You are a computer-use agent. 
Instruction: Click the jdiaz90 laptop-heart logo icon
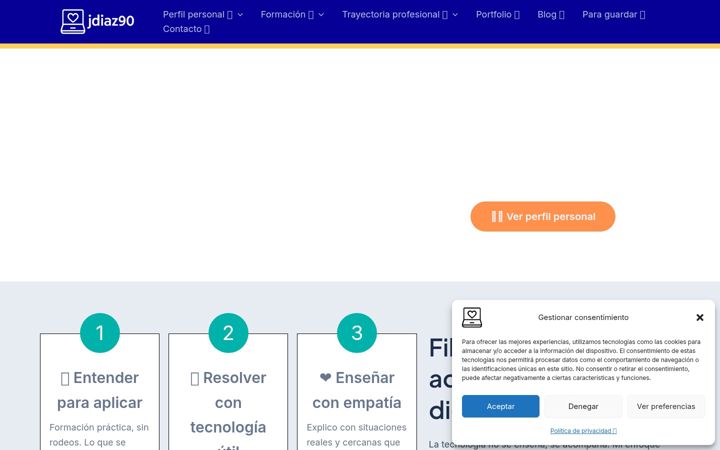click(73, 21)
